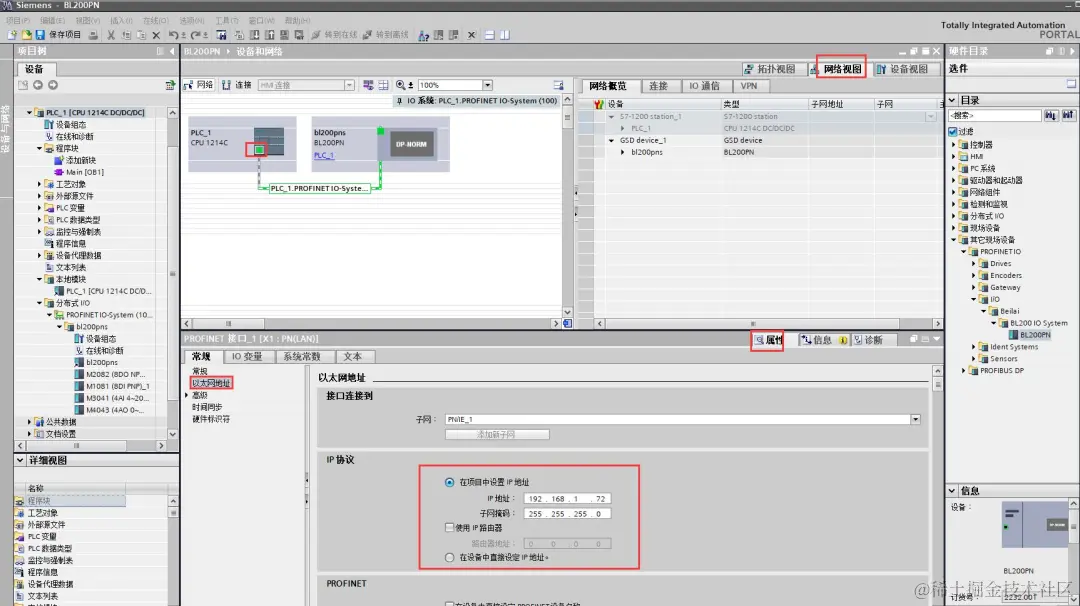1080x606 pixels.
Task: Click the catalog 搜索 search field
Action: [x=995, y=115]
